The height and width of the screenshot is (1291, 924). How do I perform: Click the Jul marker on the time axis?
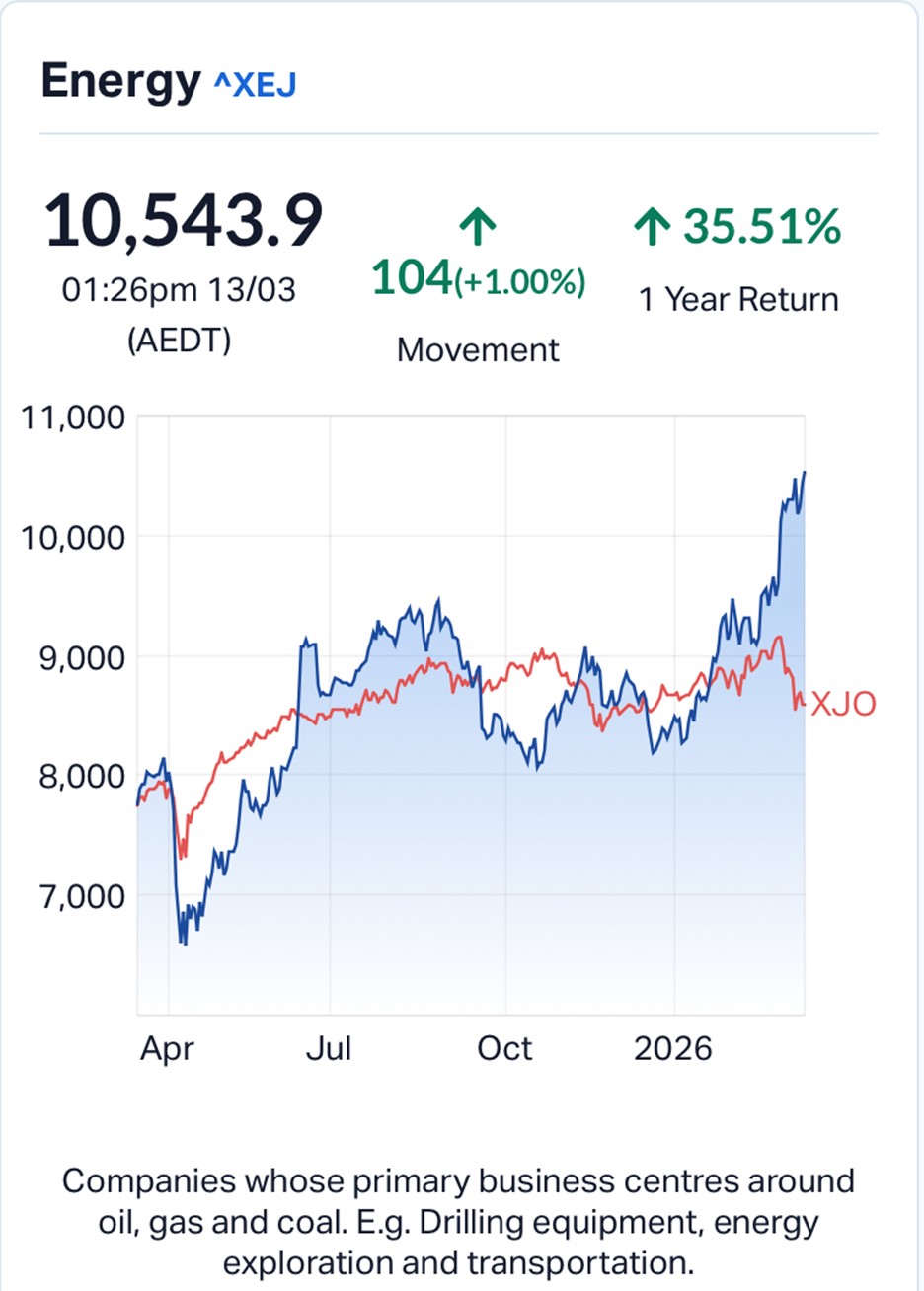[x=329, y=1048]
